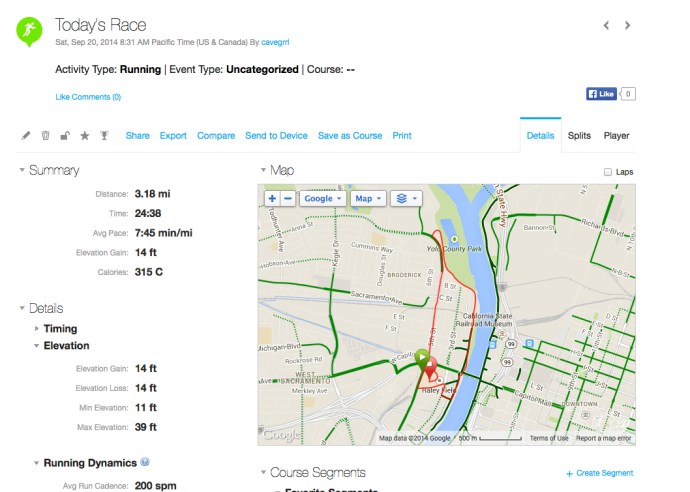Mark activity as favorite with star icon
The image size is (690, 492).
pos(84,136)
